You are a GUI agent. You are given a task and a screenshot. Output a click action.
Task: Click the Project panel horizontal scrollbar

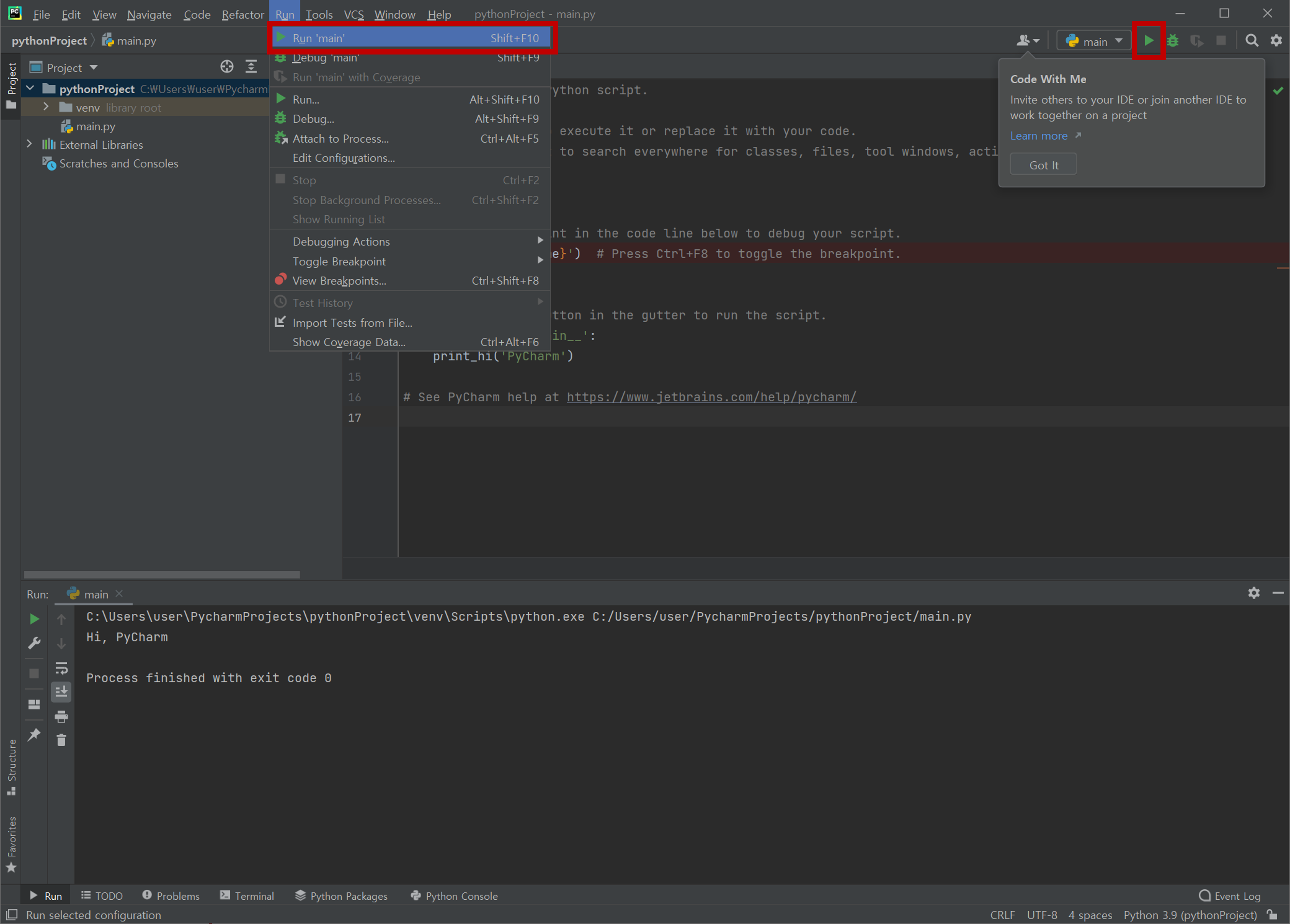(162, 575)
